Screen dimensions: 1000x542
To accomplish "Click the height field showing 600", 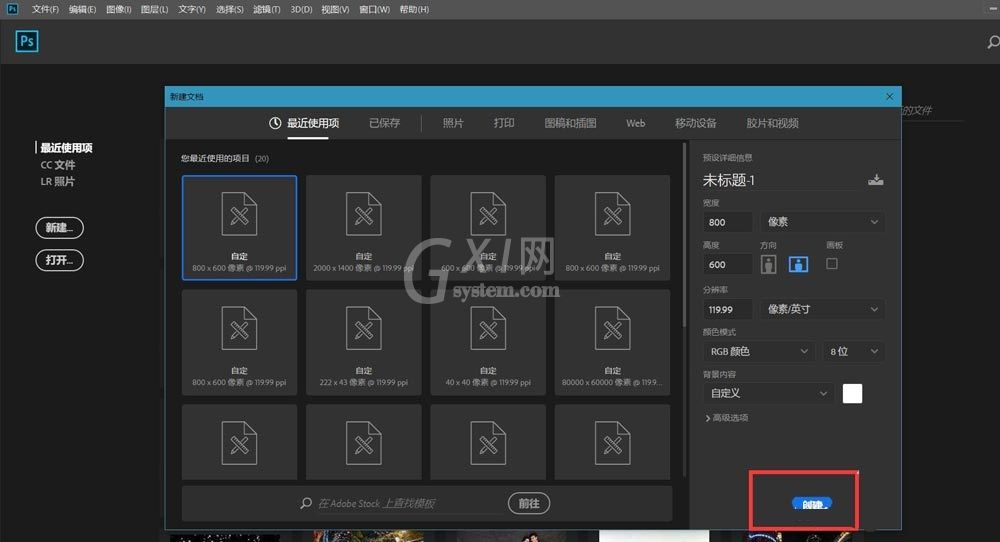I will point(727,264).
